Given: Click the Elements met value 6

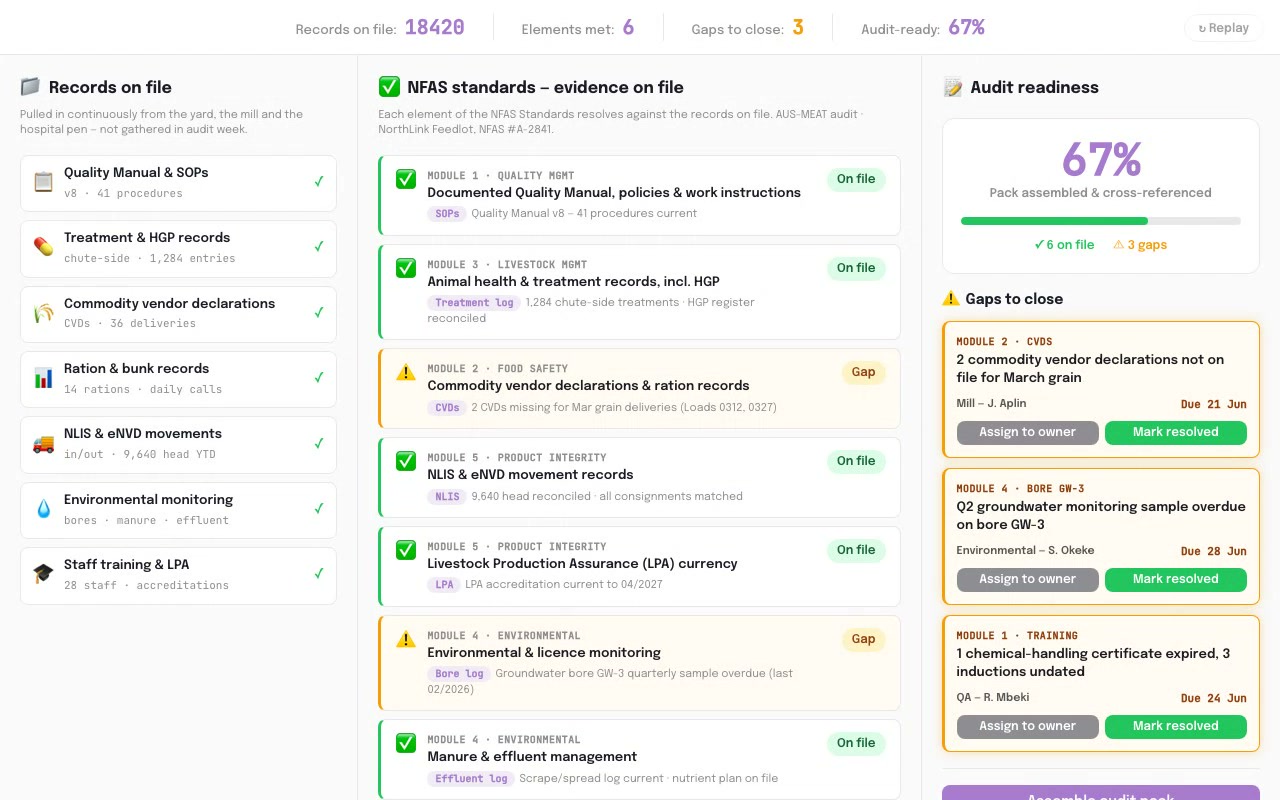Looking at the screenshot, I should point(628,28).
